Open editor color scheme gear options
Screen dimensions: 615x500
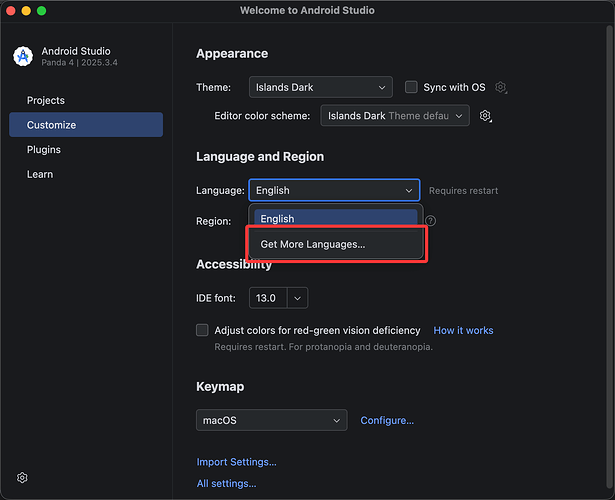tap(485, 116)
